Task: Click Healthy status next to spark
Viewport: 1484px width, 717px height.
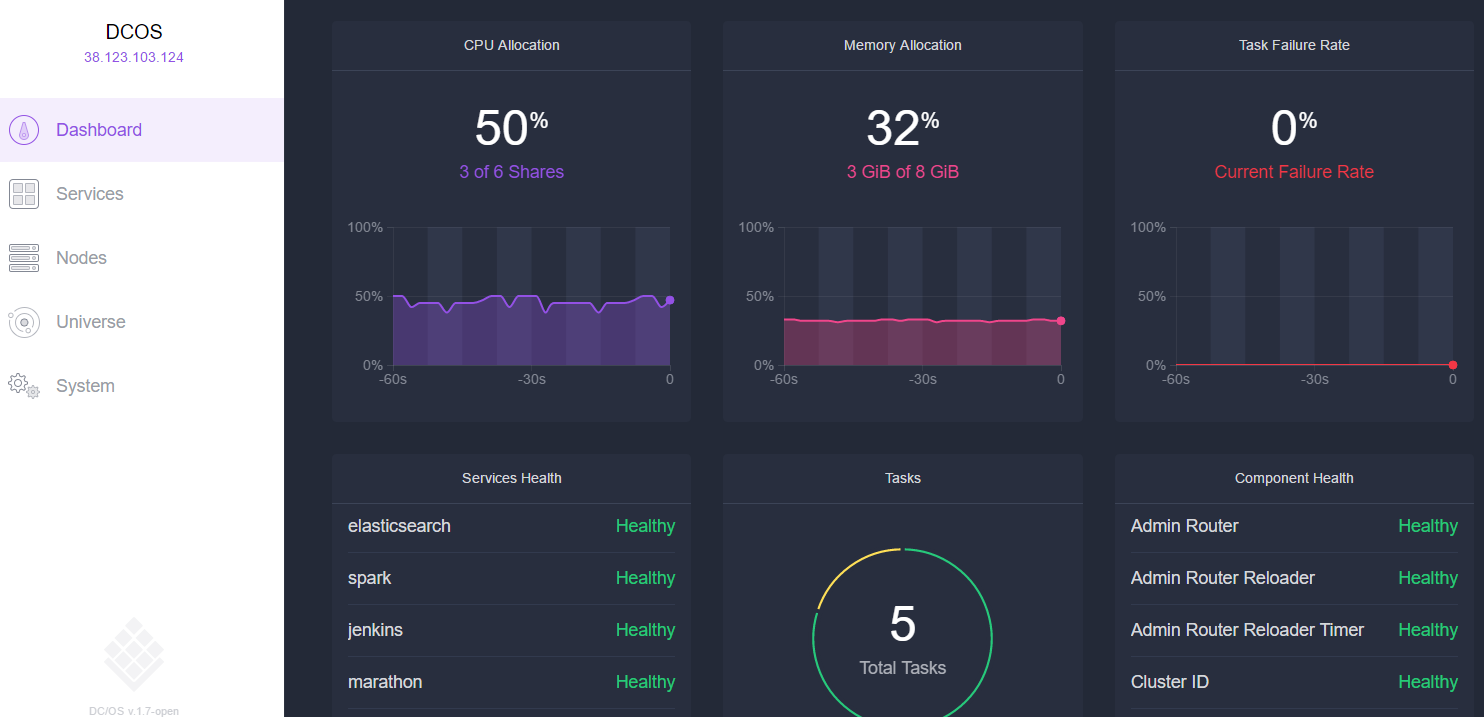Action: [x=645, y=578]
